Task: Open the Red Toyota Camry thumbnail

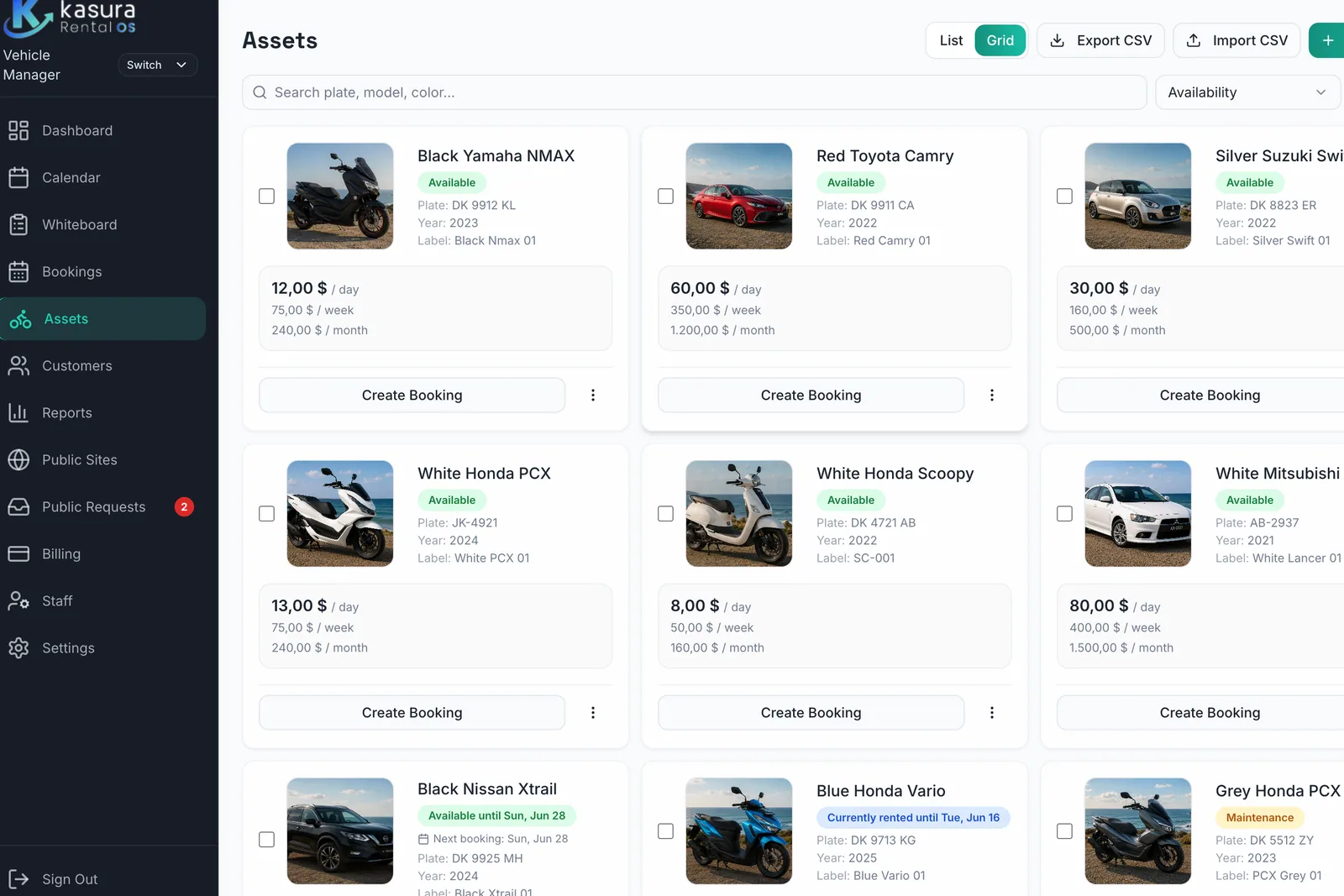Action: pyautogui.click(x=739, y=196)
